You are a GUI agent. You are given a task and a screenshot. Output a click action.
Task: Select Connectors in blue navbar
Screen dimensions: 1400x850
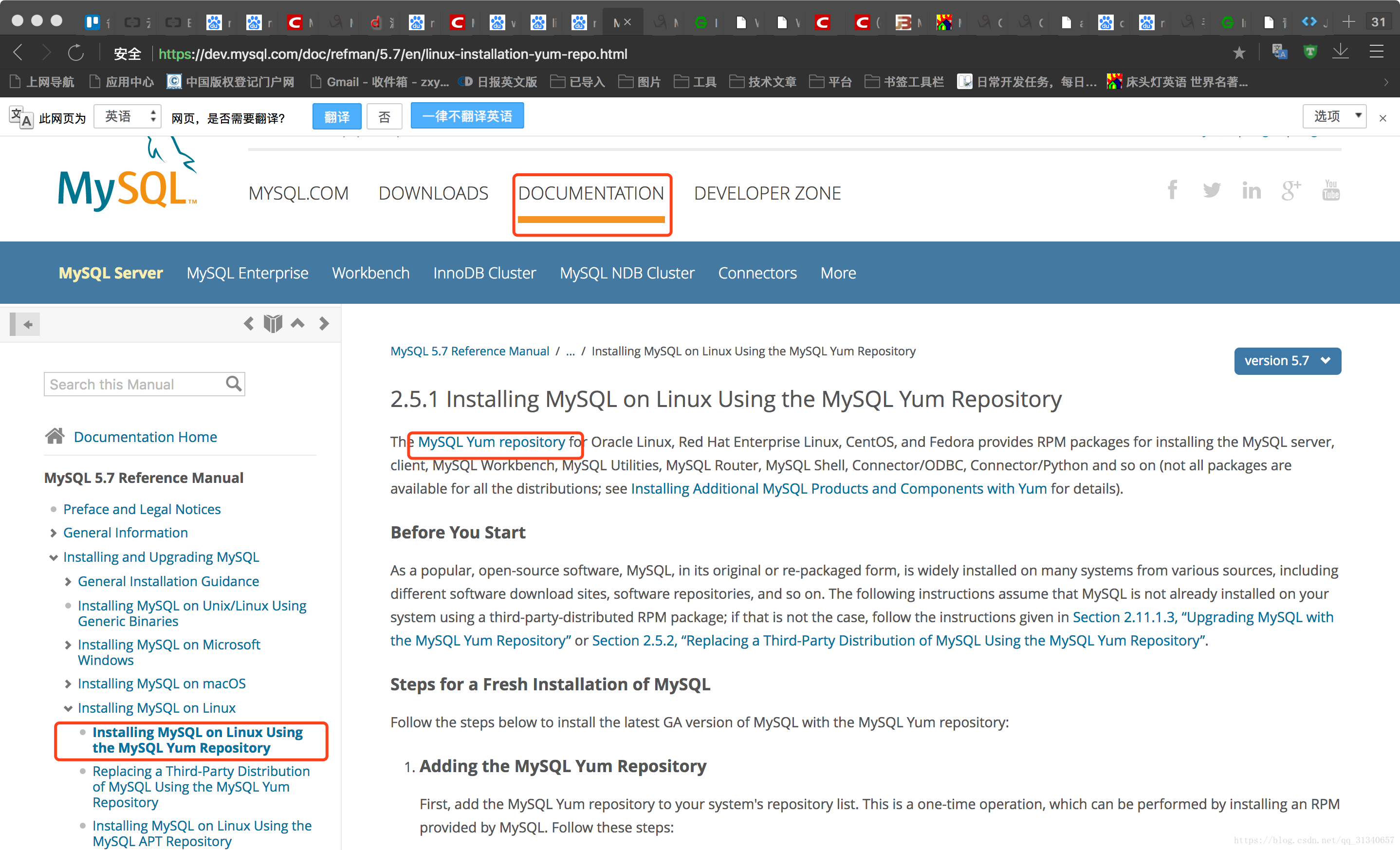coord(757,273)
